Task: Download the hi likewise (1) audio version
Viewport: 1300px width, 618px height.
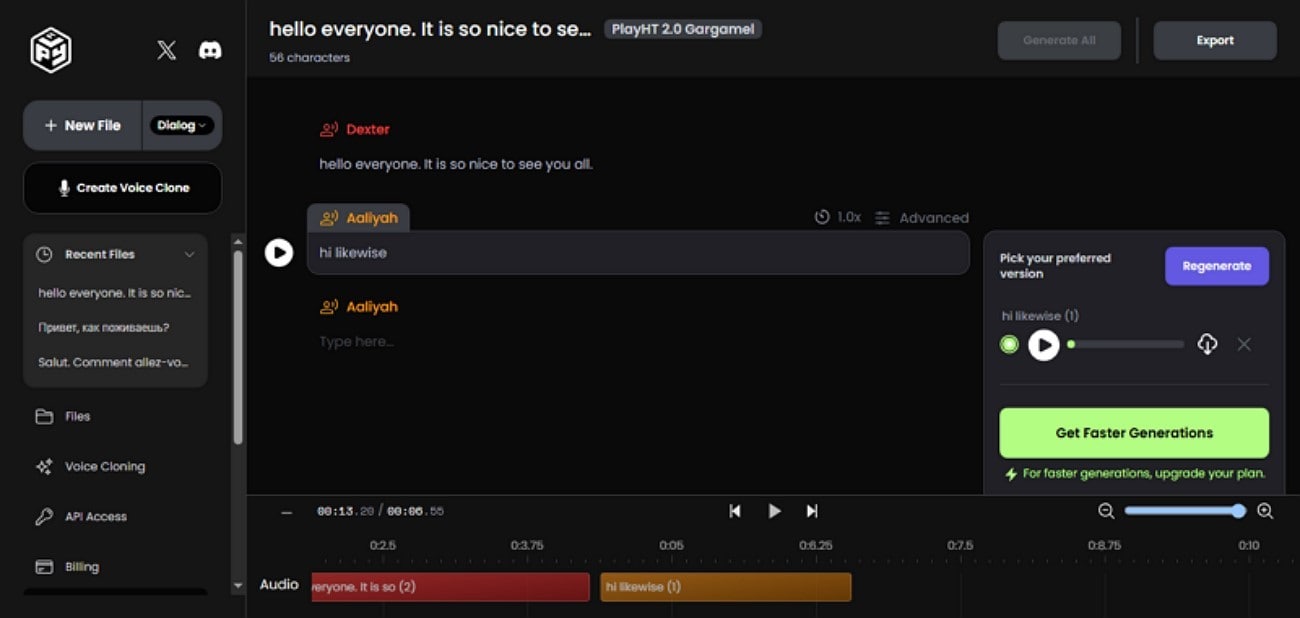Action: click(x=1207, y=345)
